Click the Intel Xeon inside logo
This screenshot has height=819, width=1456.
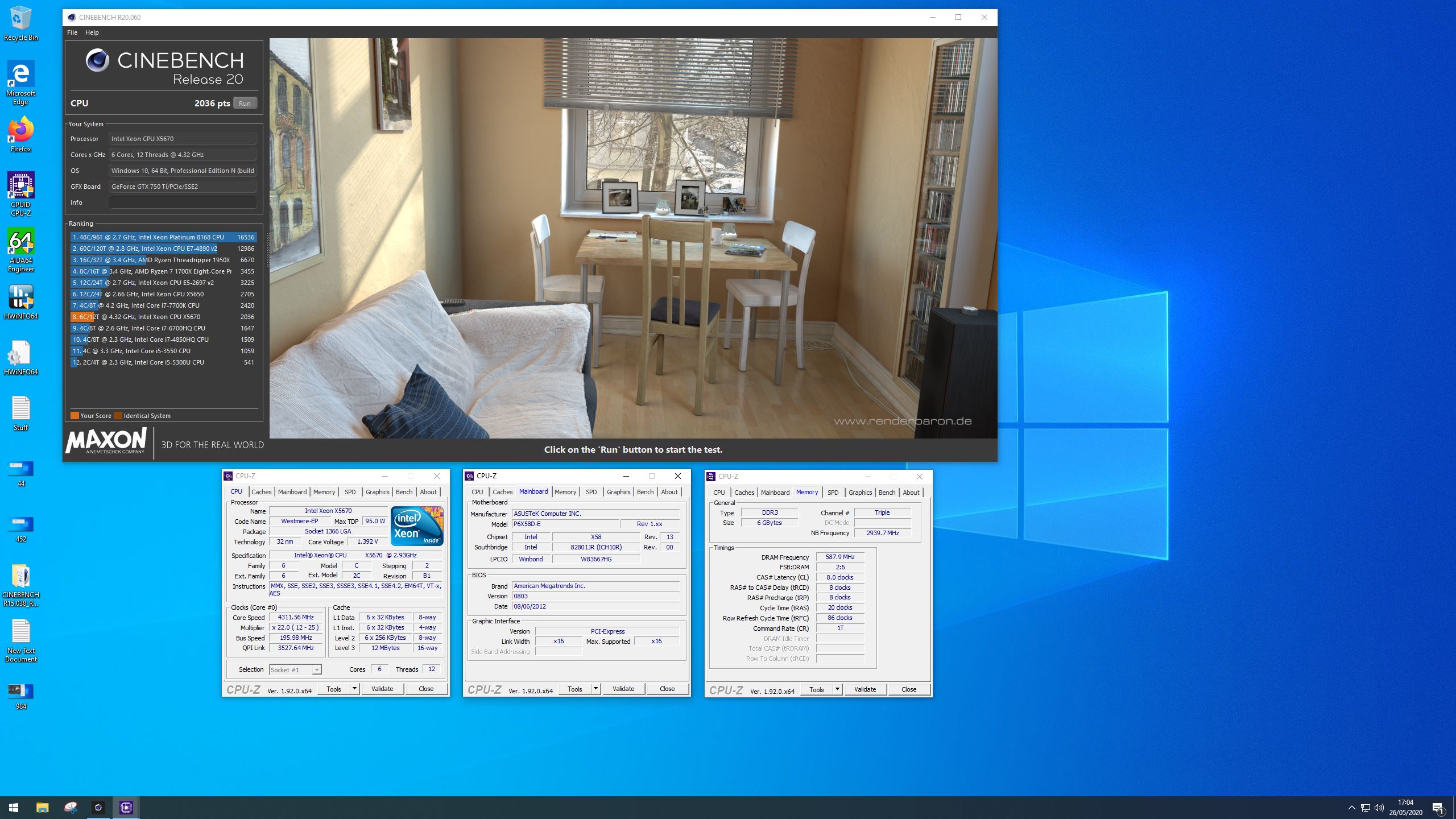point(417,526)
